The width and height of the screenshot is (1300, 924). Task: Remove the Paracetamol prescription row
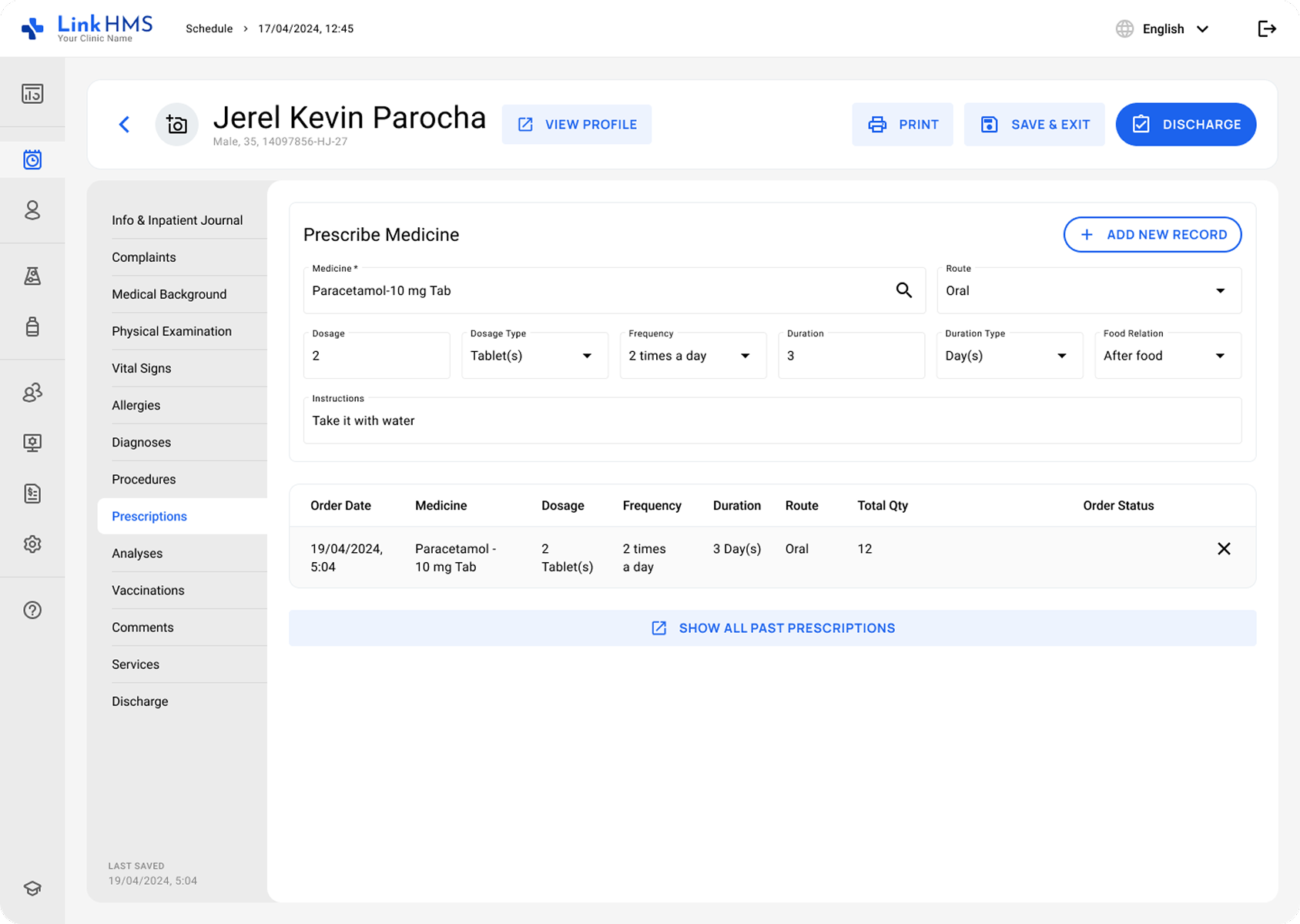pos(1224,548)
